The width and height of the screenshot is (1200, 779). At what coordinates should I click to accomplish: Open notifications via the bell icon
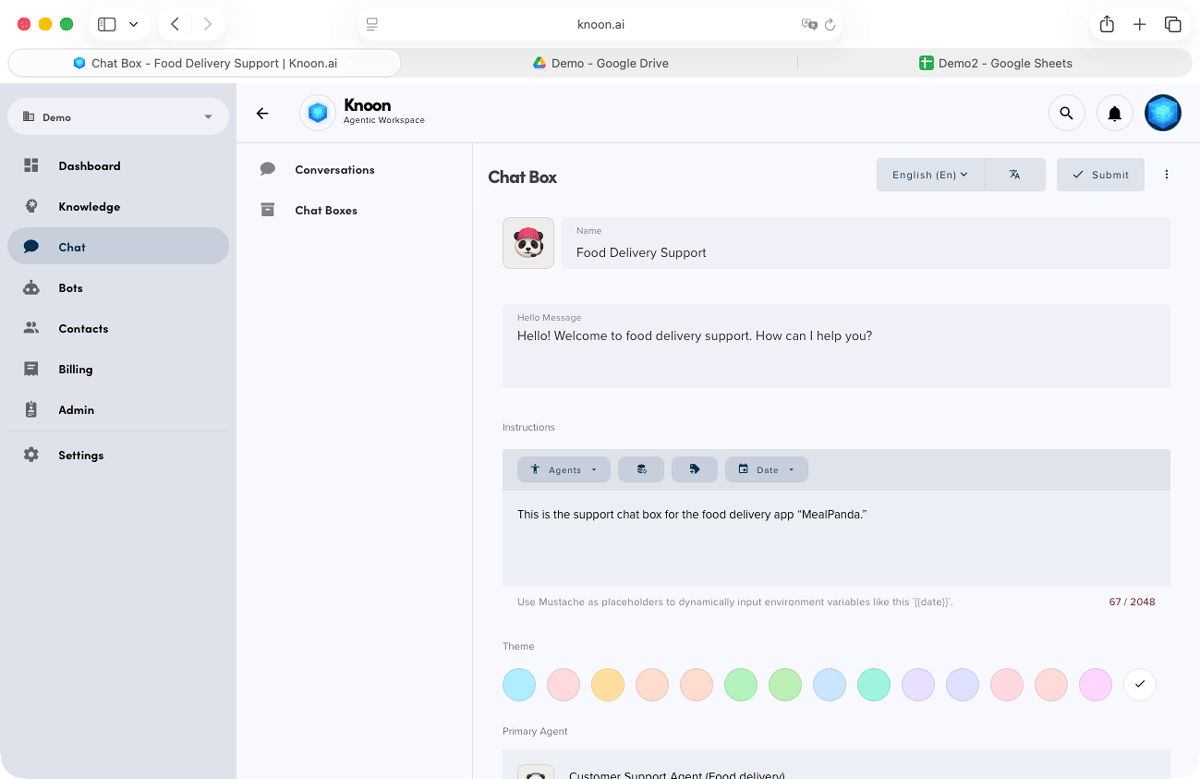[x=1114, y=112]
